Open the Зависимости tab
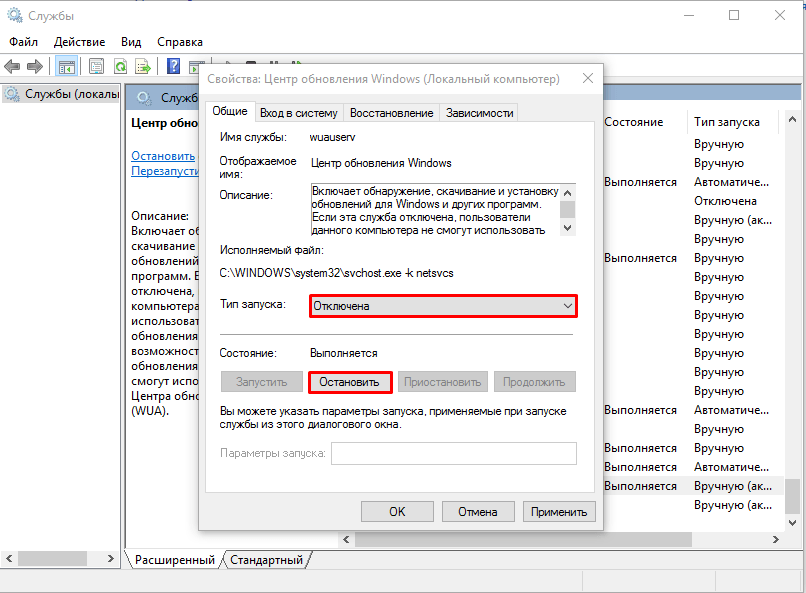The height and width of the screenshot is (593, 806). (x=480, y=113)
